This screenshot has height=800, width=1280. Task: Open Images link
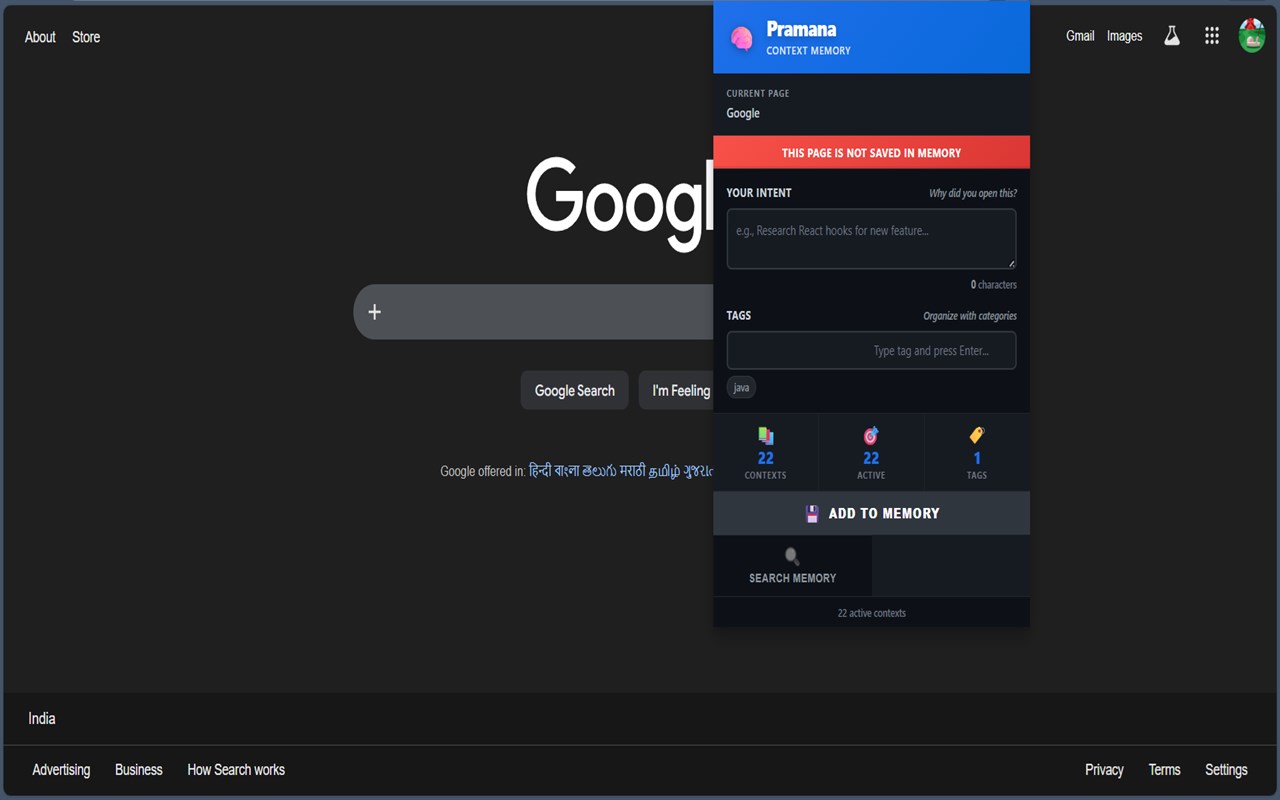1124,36
